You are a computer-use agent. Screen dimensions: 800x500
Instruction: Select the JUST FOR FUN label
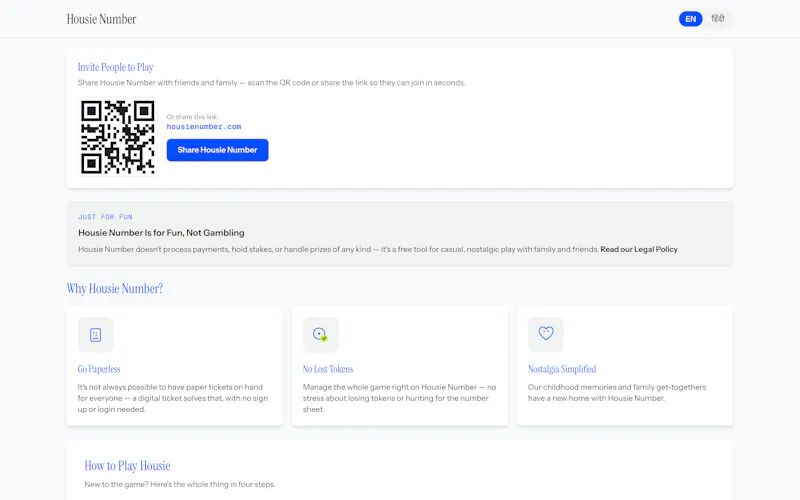point(105,217)
